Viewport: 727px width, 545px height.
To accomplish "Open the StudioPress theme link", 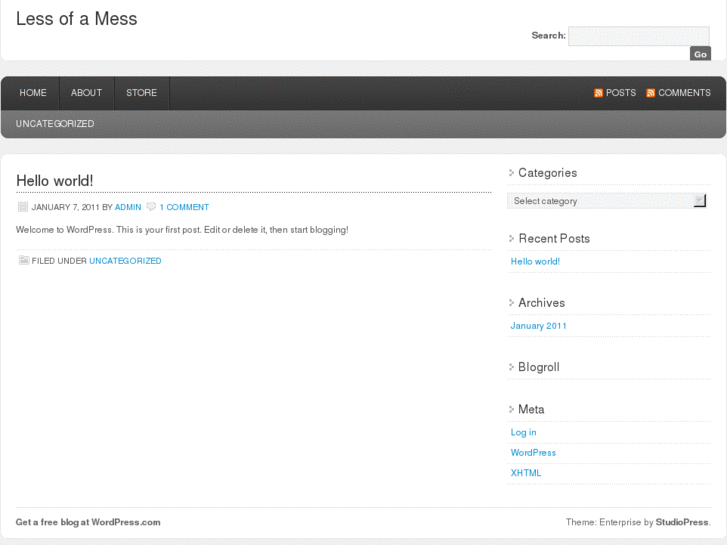I will tap(682, 522).
